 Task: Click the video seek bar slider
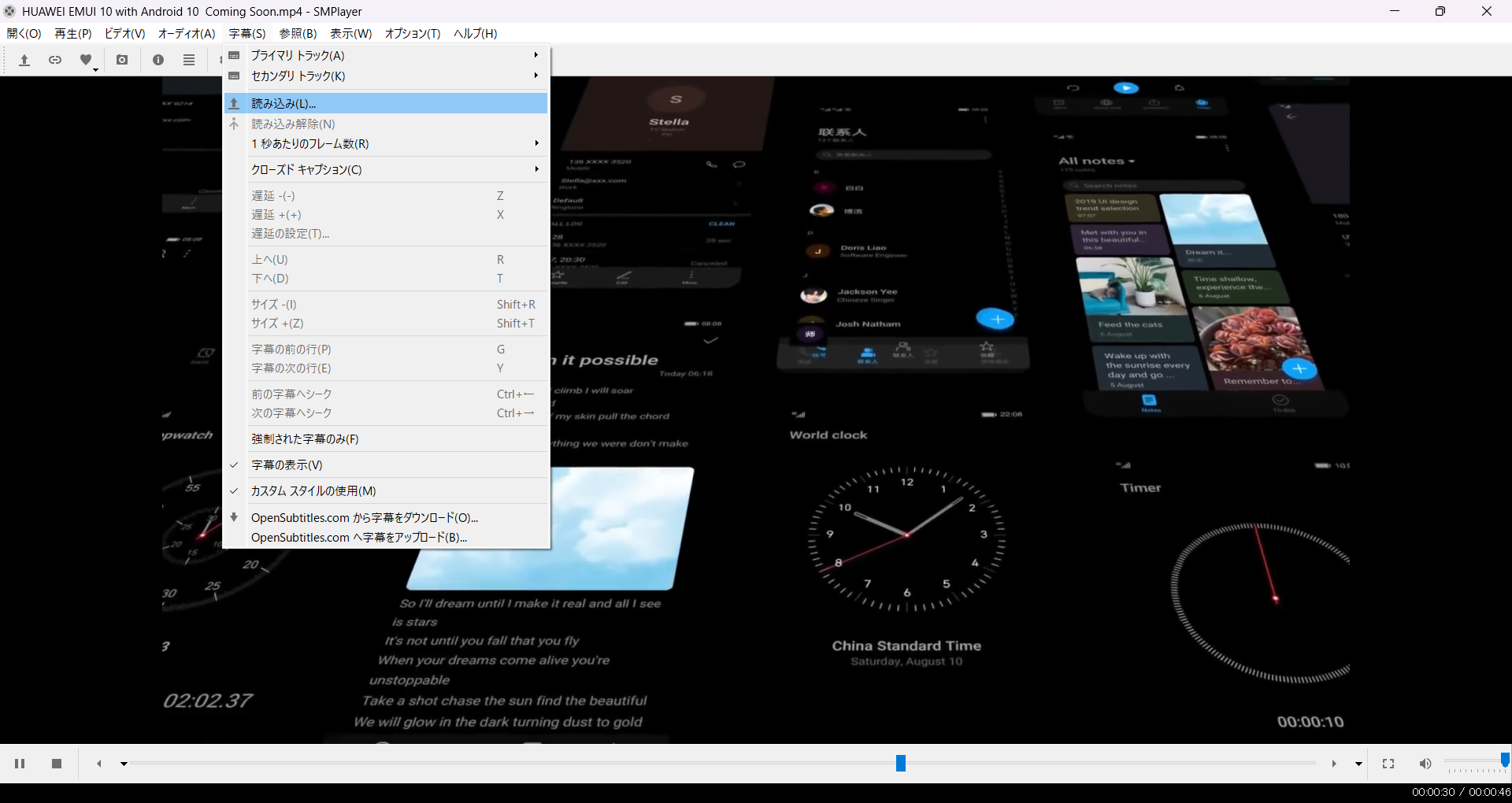click(x=901, y=763)
